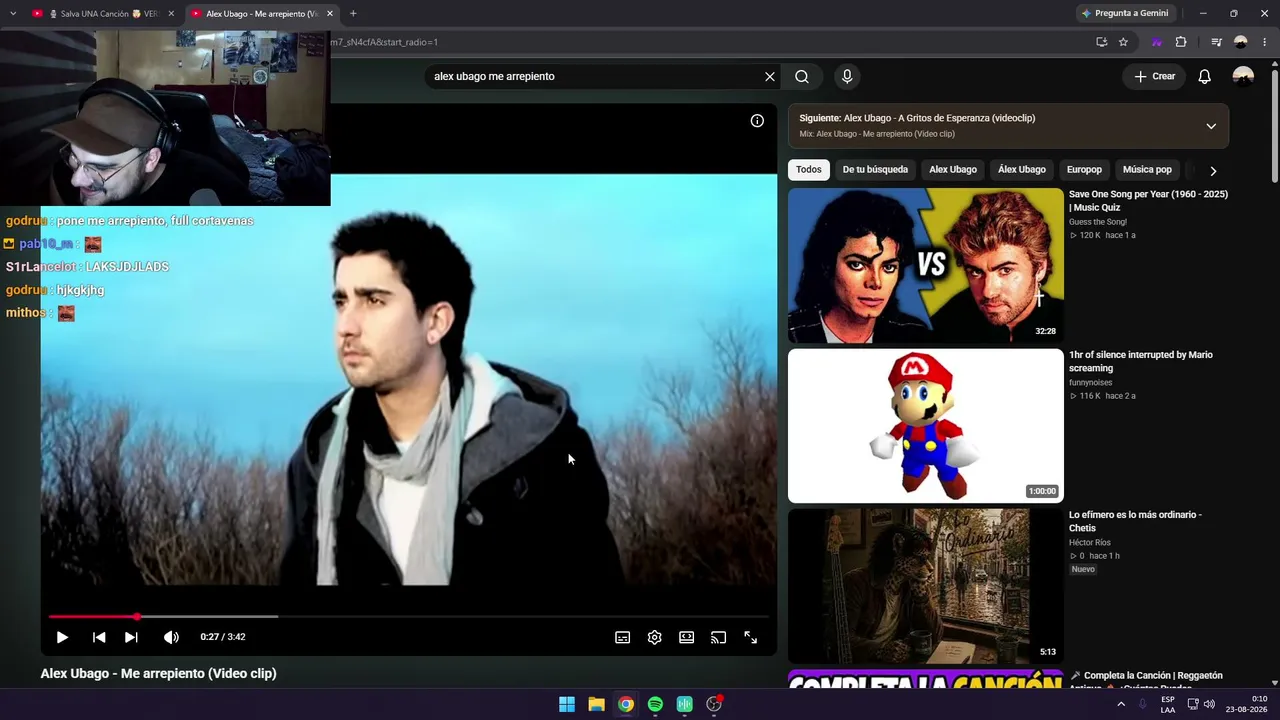Bookmark this page with the star
1280x720 pixels.
click(1123, 42)
